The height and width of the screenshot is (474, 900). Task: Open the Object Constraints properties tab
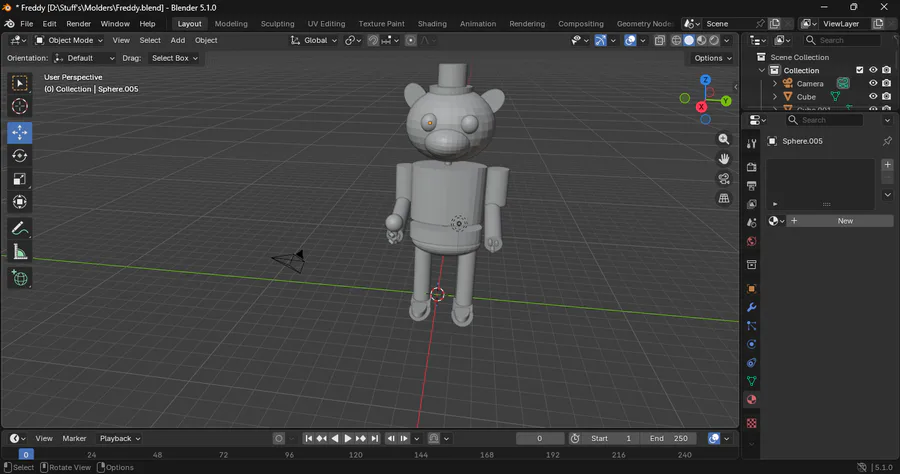[x=751, y=363]
